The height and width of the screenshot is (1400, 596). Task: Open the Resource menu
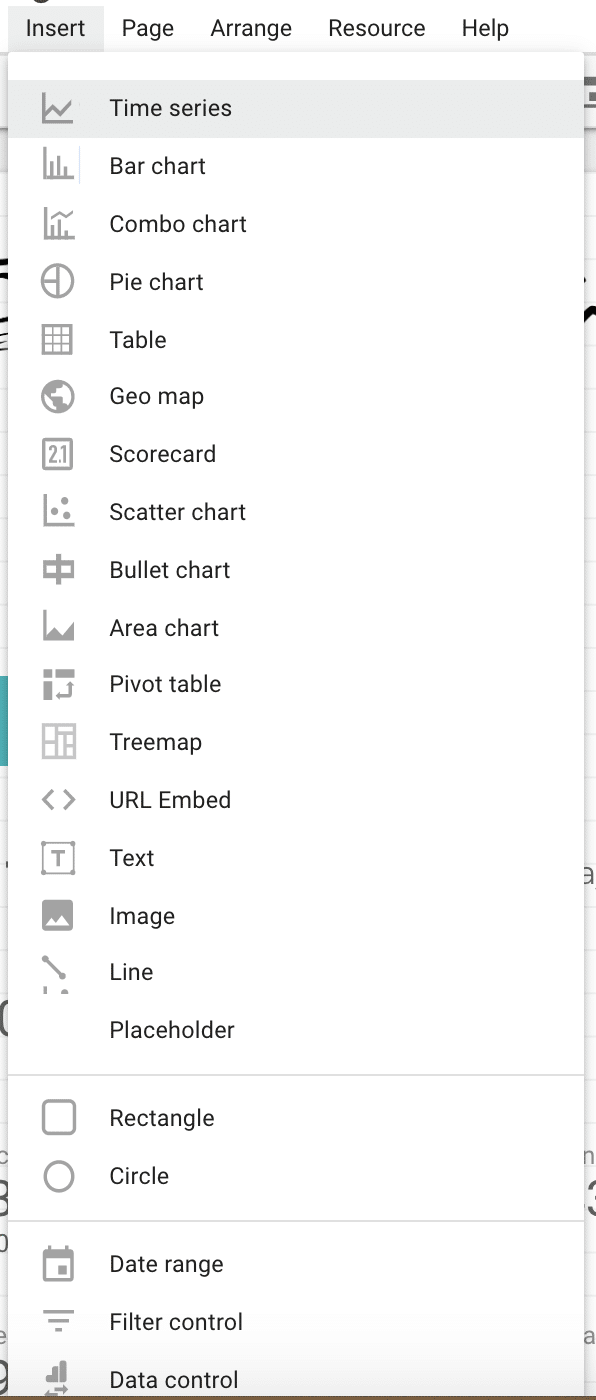coord(377,28)
